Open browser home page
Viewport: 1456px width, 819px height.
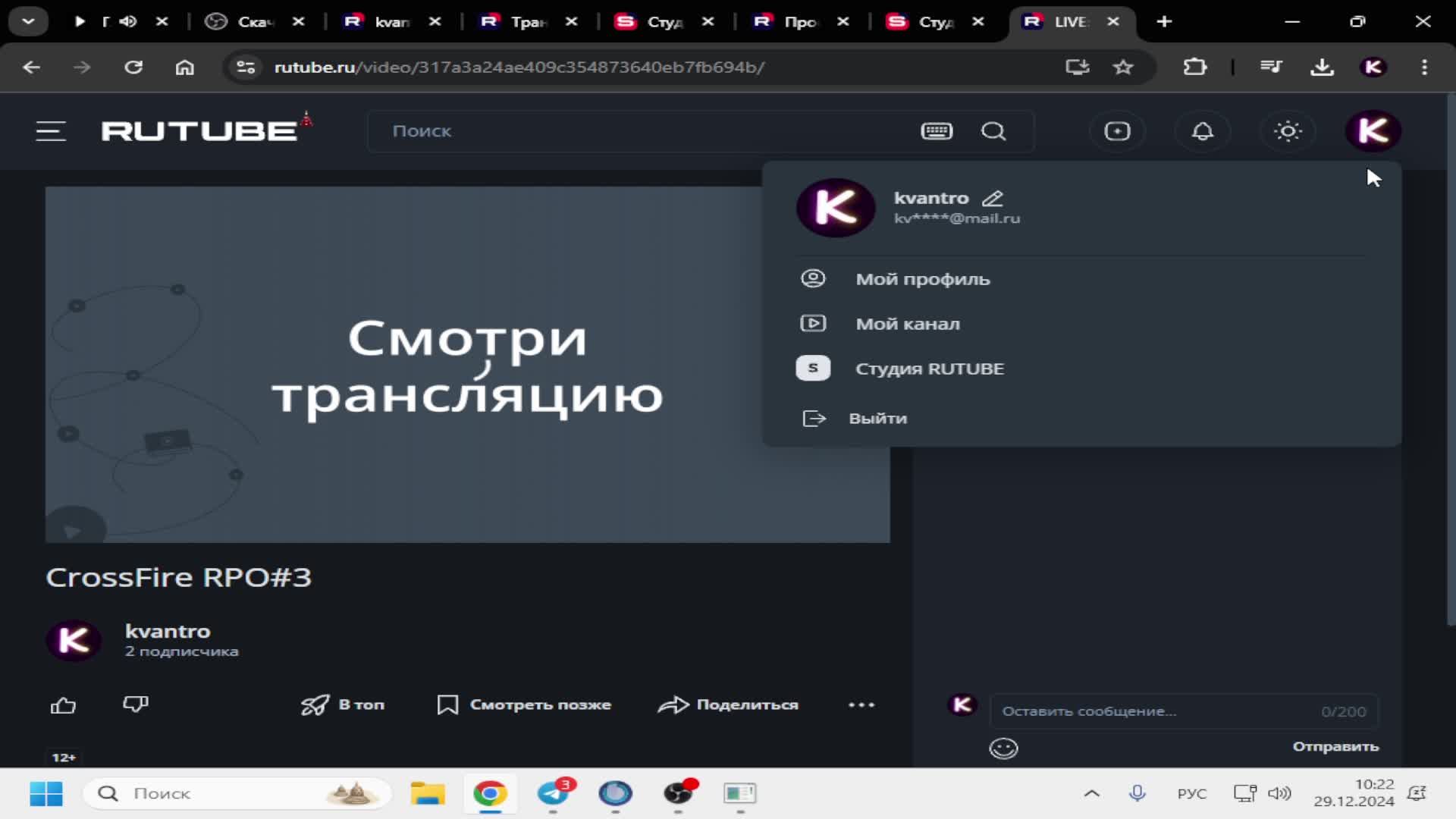tap(184, 67)
